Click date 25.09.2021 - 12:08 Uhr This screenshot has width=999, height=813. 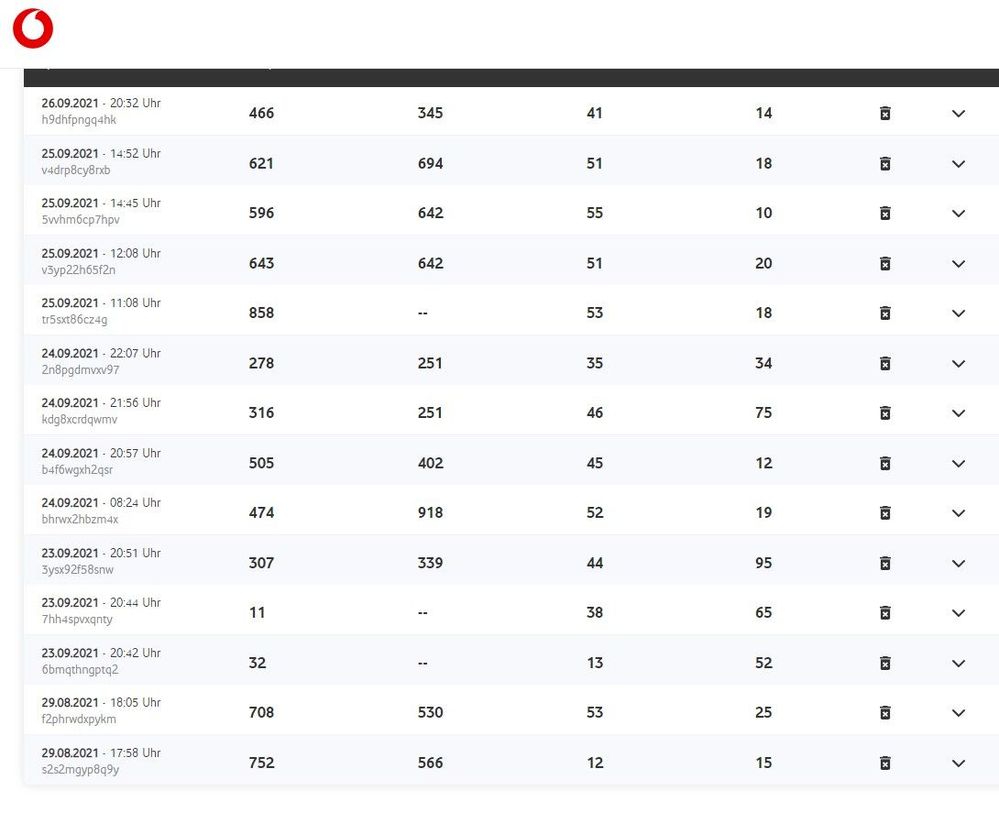click(101, 253)
